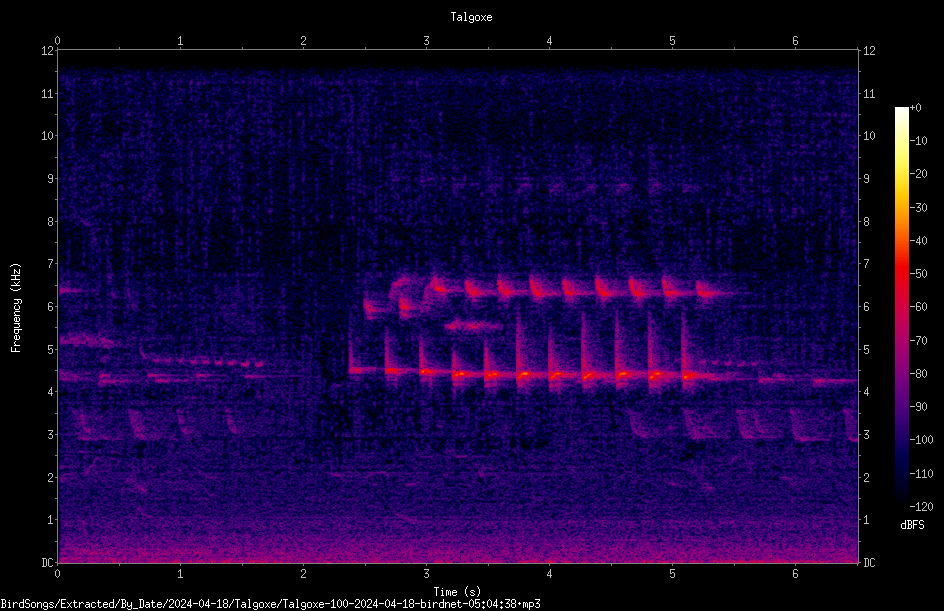Click the 9 kHz label on left axis

pyautogui.click(x=51, y=179)
